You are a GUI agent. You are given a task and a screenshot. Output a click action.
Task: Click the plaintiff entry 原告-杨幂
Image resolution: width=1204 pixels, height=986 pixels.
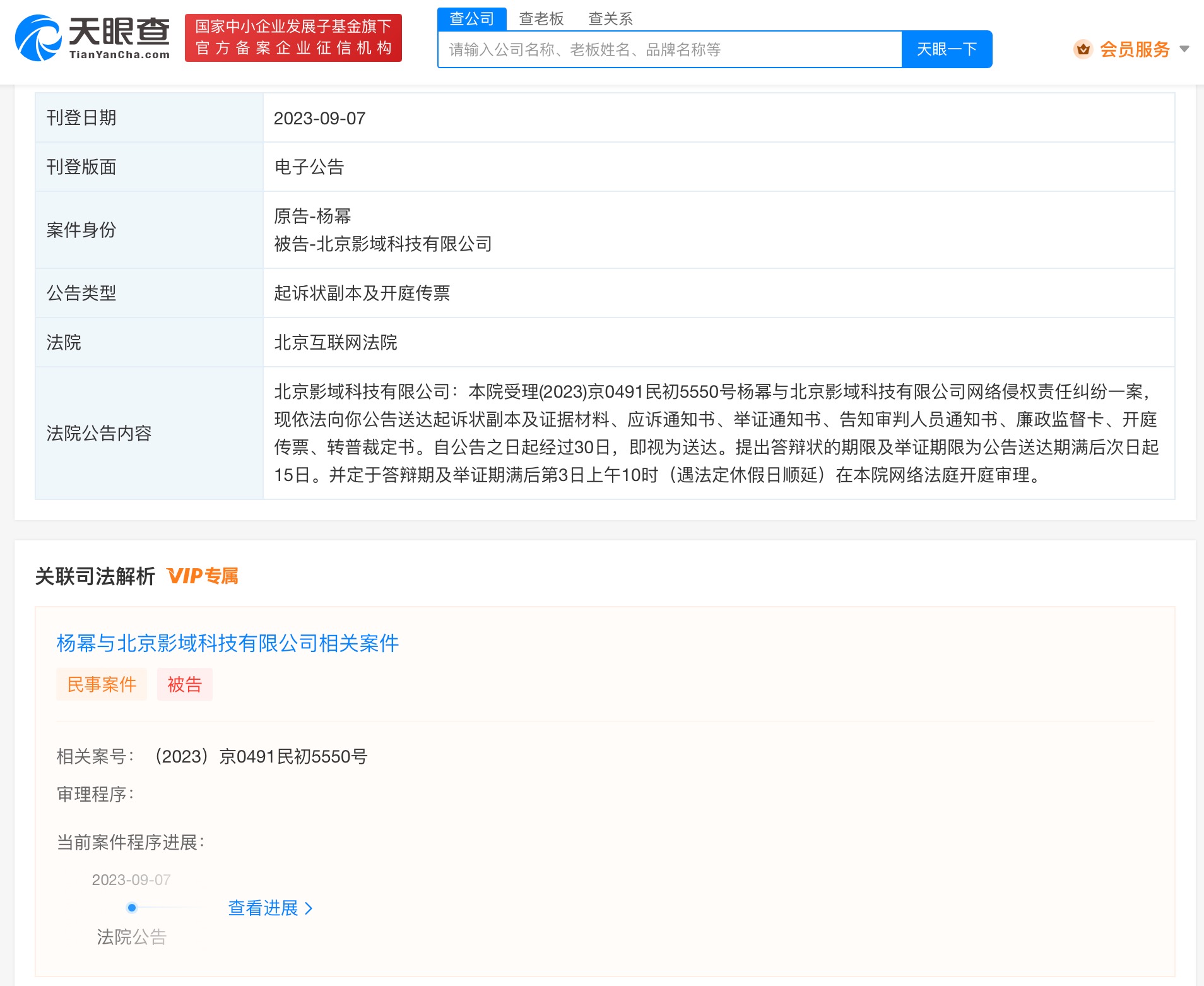pos(312,217)
